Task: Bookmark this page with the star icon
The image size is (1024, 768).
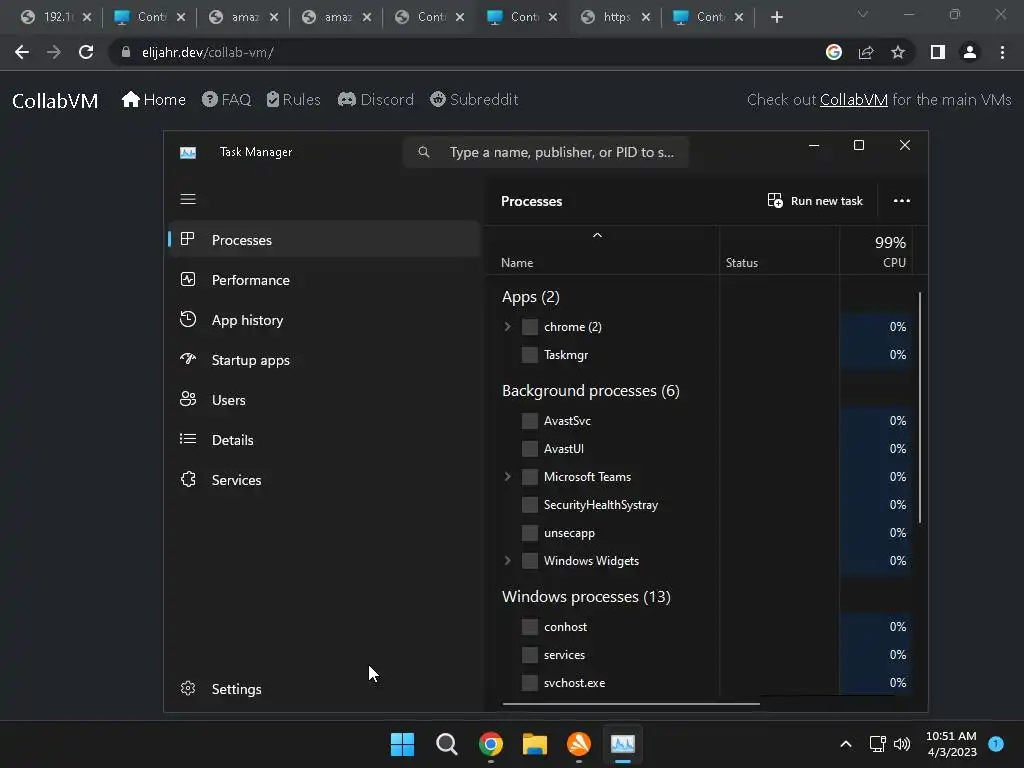Action: point(898,52)
